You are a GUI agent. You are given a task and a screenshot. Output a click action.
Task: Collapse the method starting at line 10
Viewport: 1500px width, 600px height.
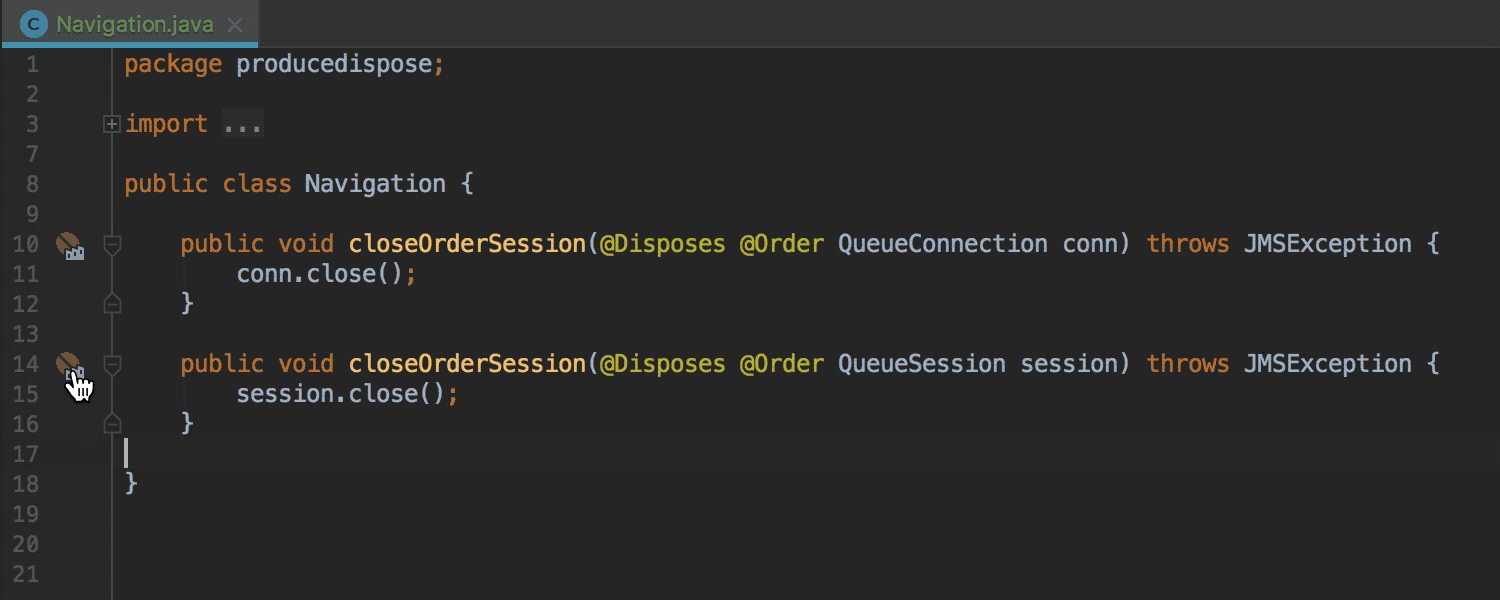pos(112,244)
